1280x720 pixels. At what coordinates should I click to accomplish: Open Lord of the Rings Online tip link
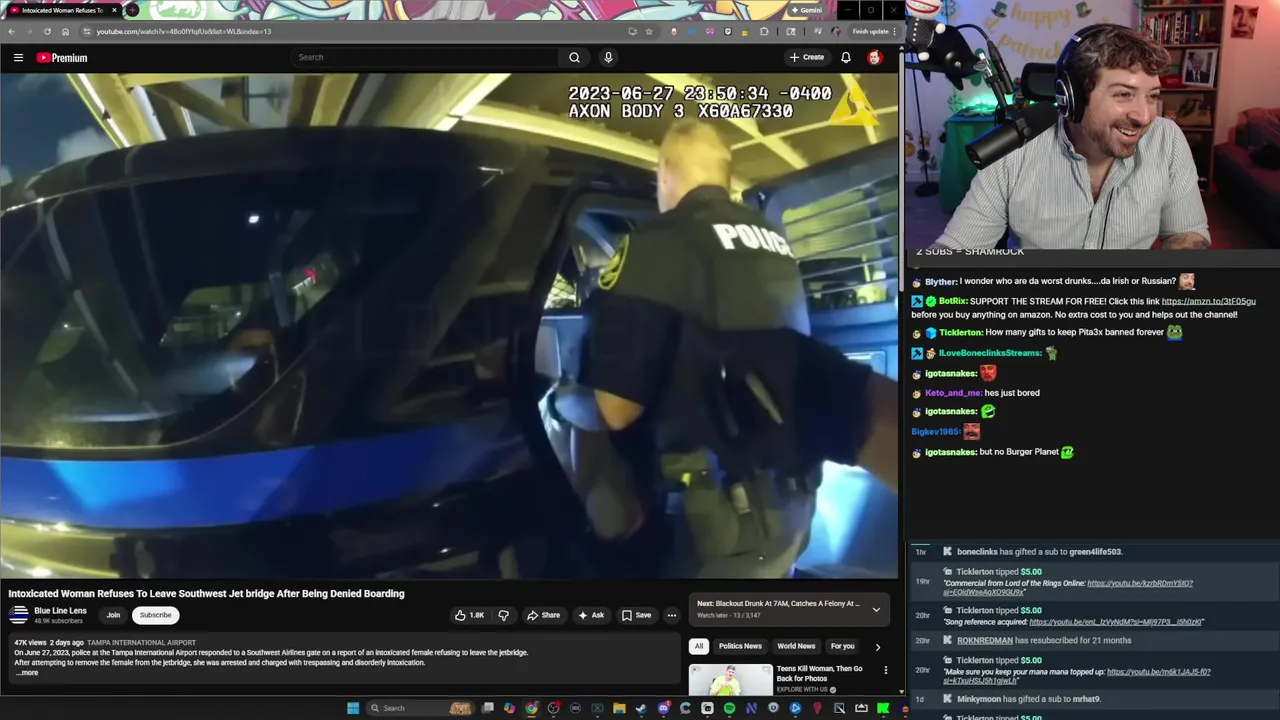(x=1068, y=588)
